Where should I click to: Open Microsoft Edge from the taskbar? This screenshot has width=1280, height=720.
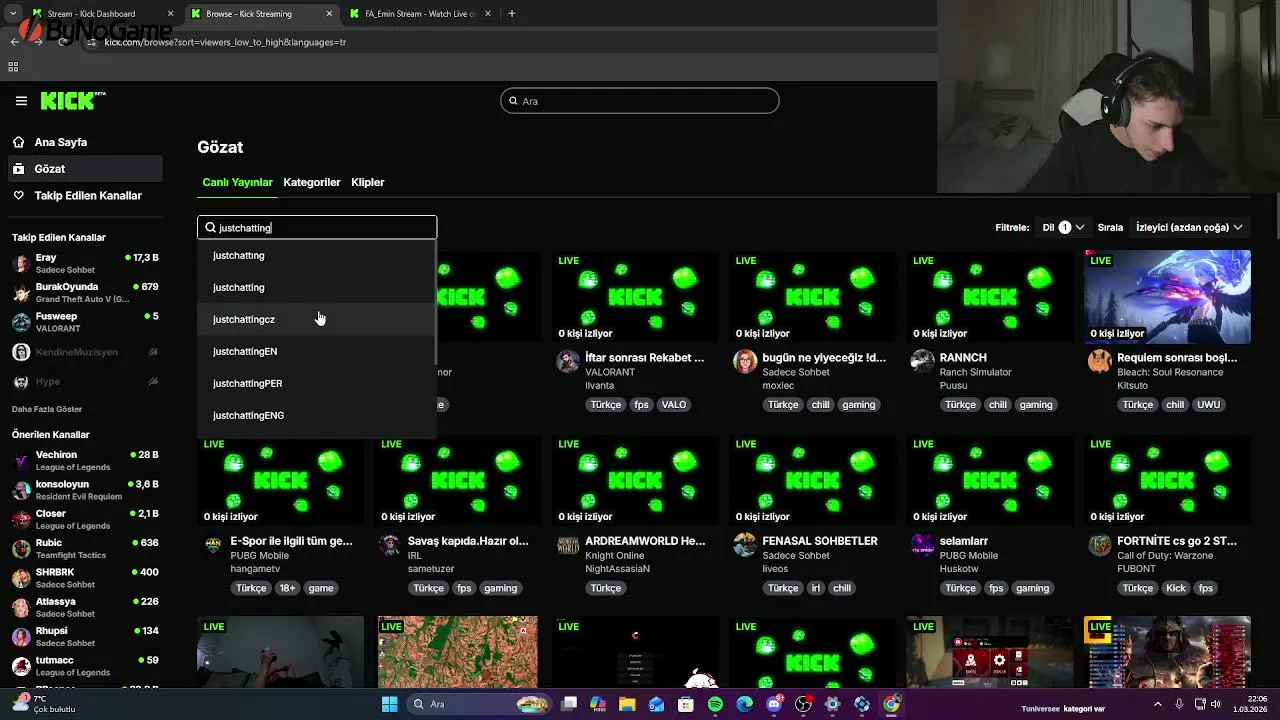(x=745, y=704)
